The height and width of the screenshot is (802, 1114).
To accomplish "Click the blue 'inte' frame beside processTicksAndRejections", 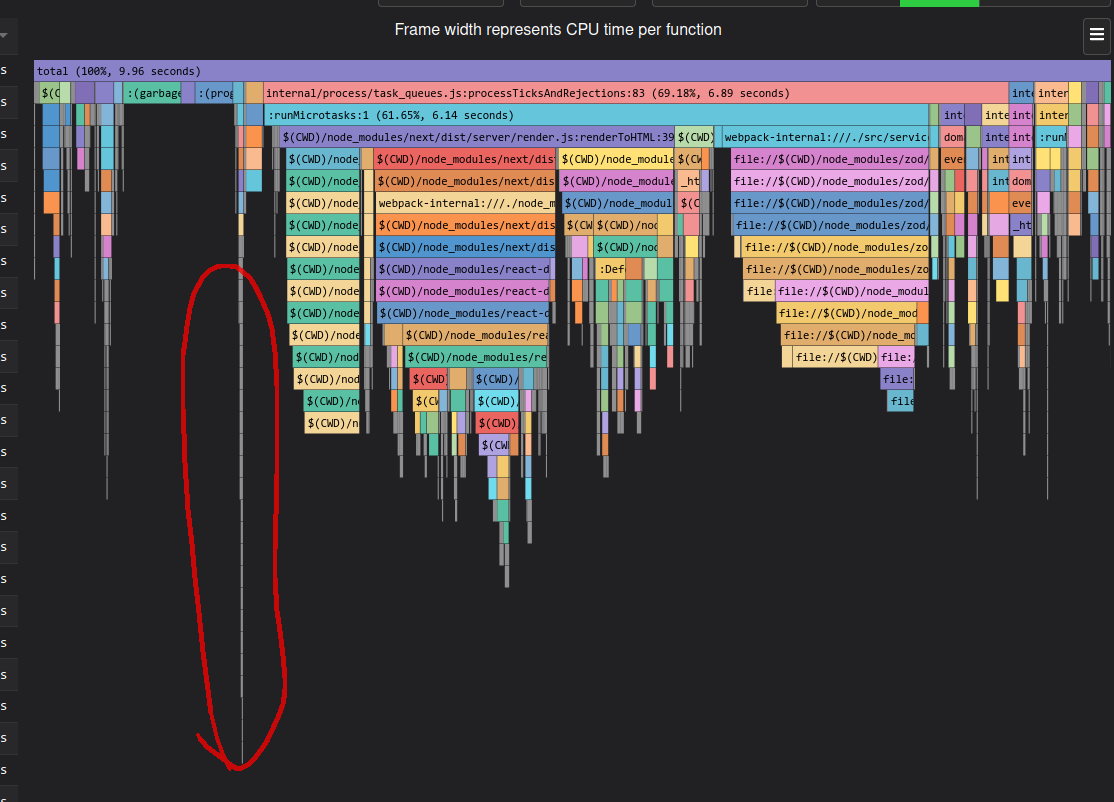I will point(1022,93).
